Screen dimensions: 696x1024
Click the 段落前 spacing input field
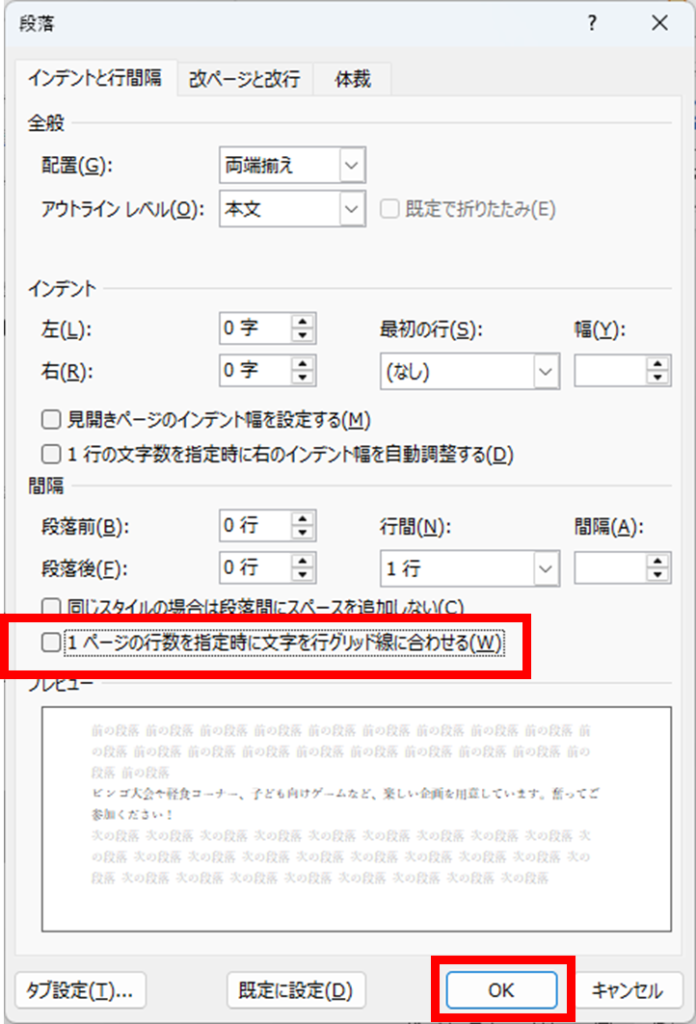(x=254, y=525)
